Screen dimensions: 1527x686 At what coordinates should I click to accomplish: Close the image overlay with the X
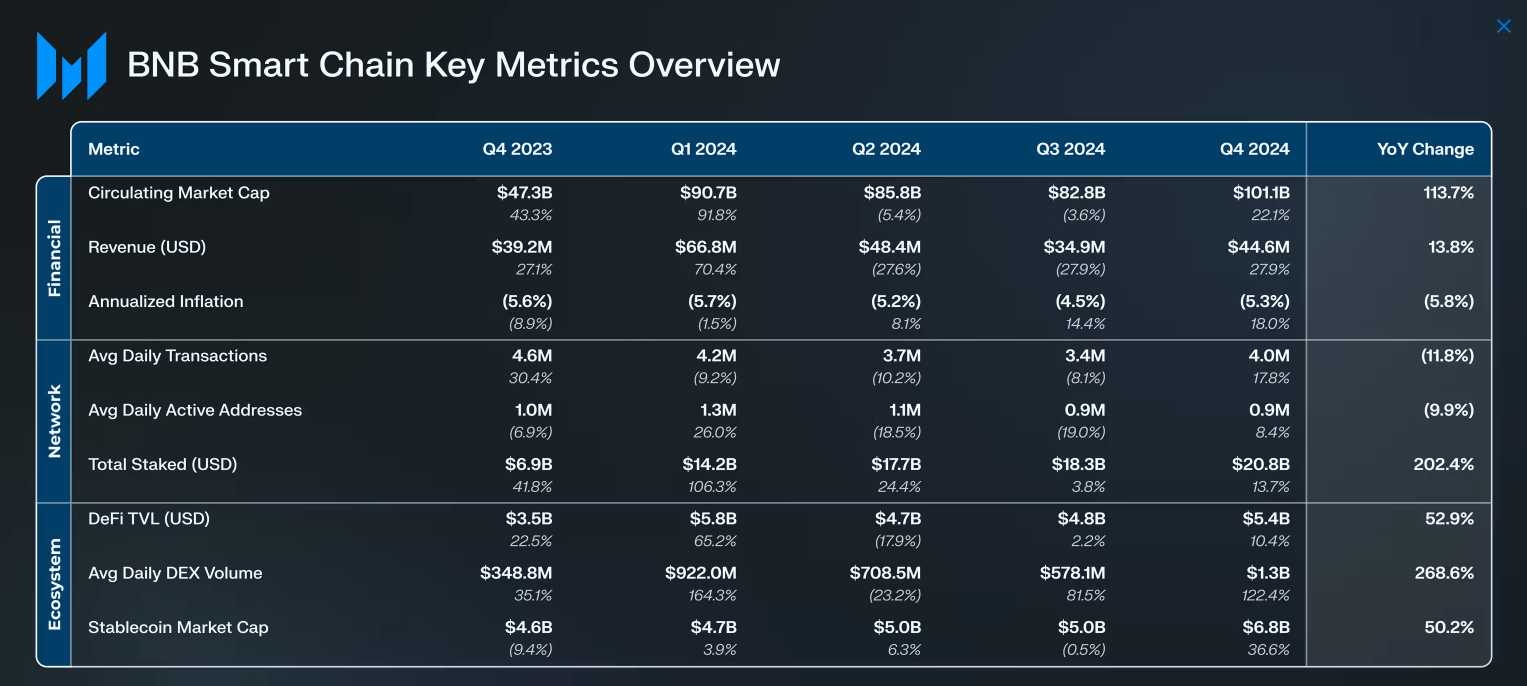click(x=1503, y=26)
